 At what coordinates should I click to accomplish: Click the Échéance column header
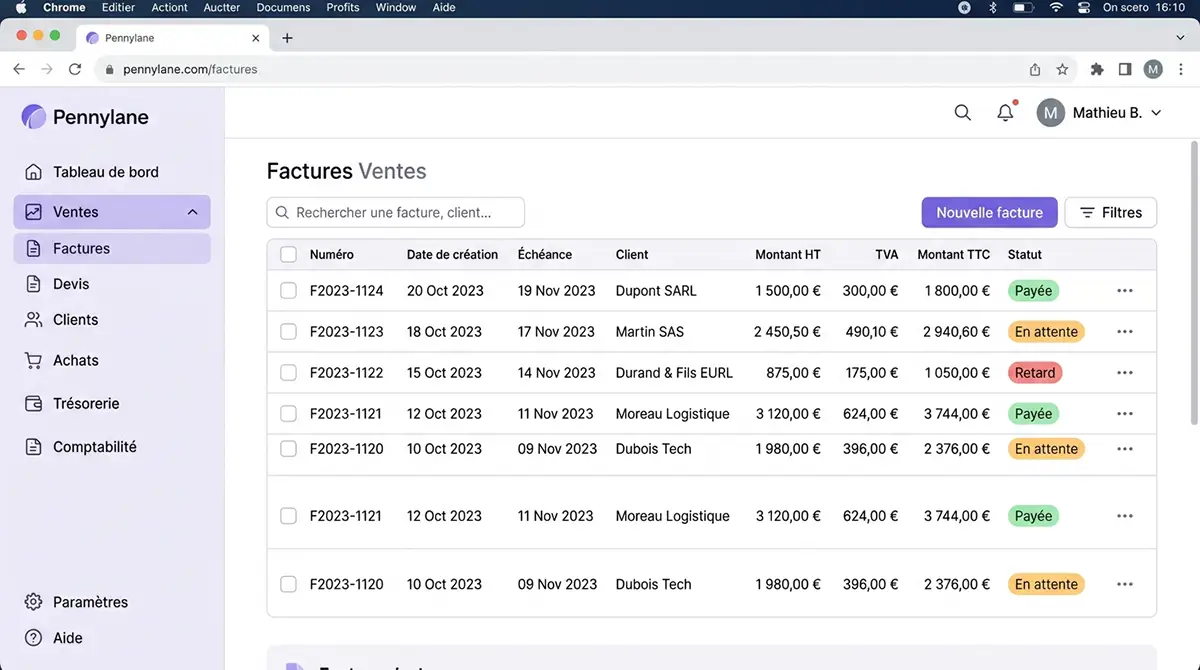pyautogui.click(x=545, y=255)
